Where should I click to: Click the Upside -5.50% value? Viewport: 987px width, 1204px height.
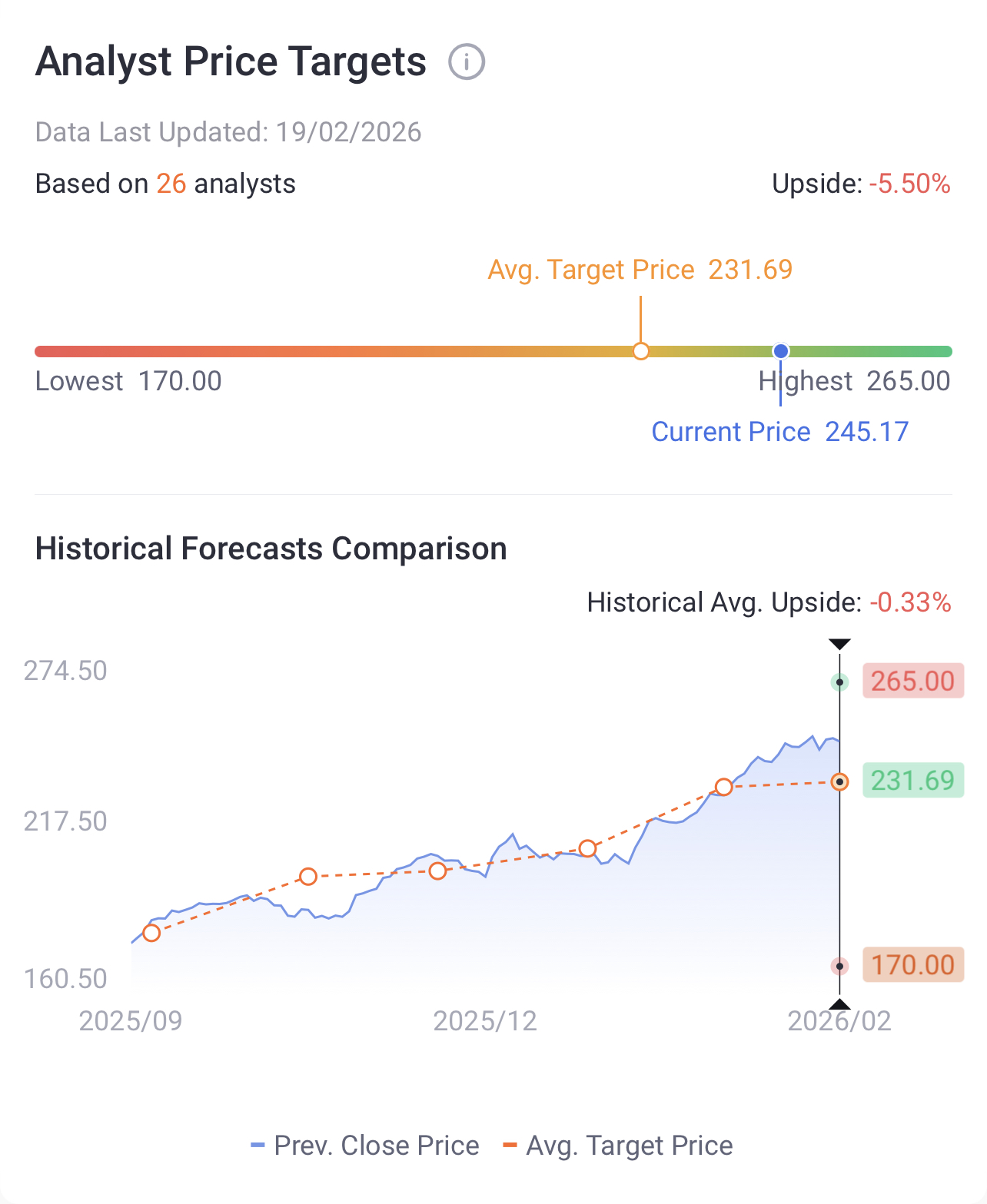point(910,184)
